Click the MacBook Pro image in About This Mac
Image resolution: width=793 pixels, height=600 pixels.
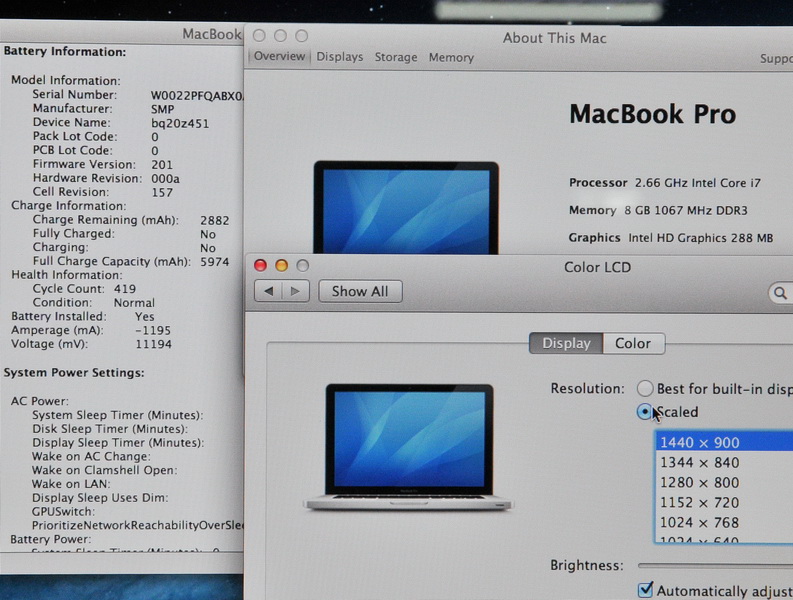(x=406, y=207)
